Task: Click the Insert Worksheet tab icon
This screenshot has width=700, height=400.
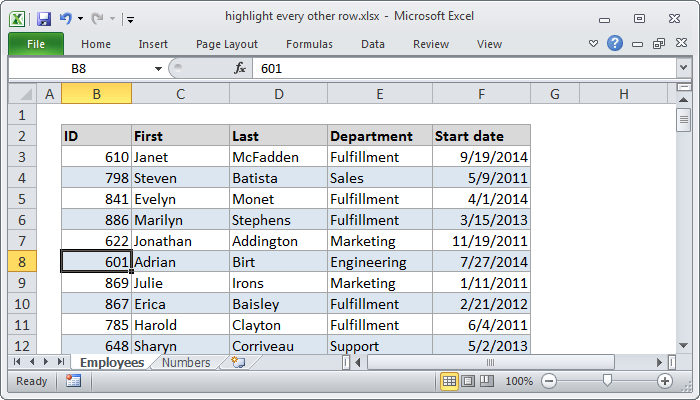Action: coord(238,363)
